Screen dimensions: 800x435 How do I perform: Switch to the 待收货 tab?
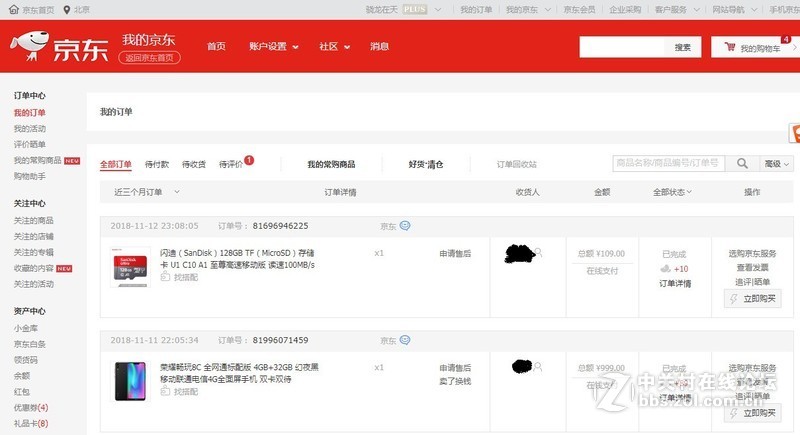194,164
